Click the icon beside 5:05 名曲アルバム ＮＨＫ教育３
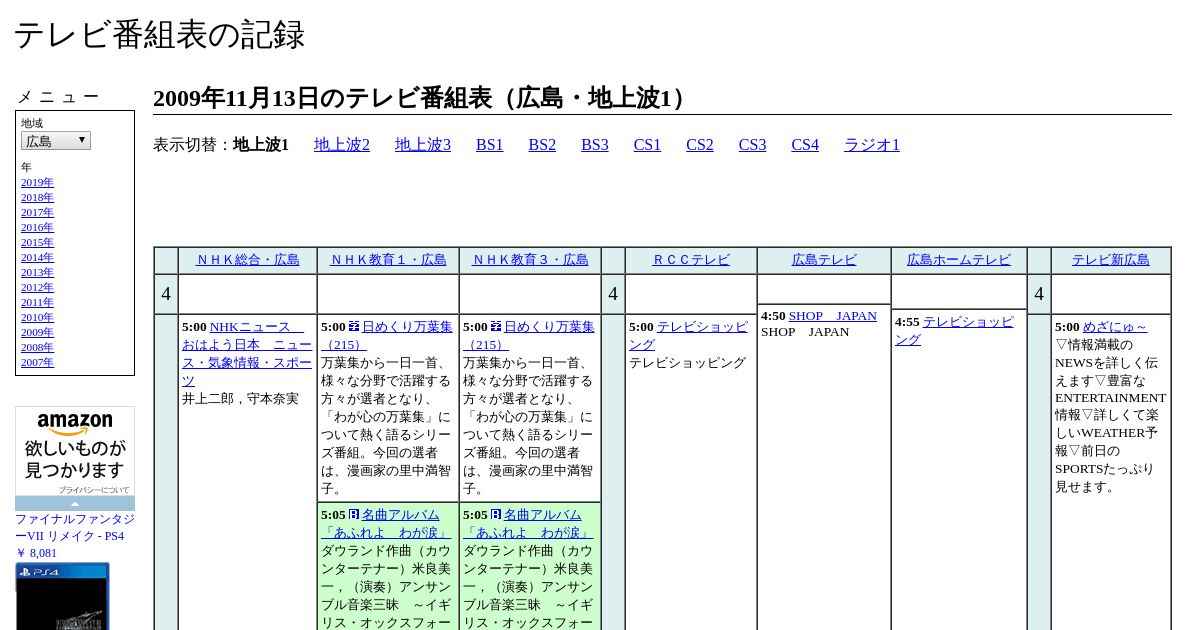Viewport: 1200px width, 630px height. [x=496, y=515]
